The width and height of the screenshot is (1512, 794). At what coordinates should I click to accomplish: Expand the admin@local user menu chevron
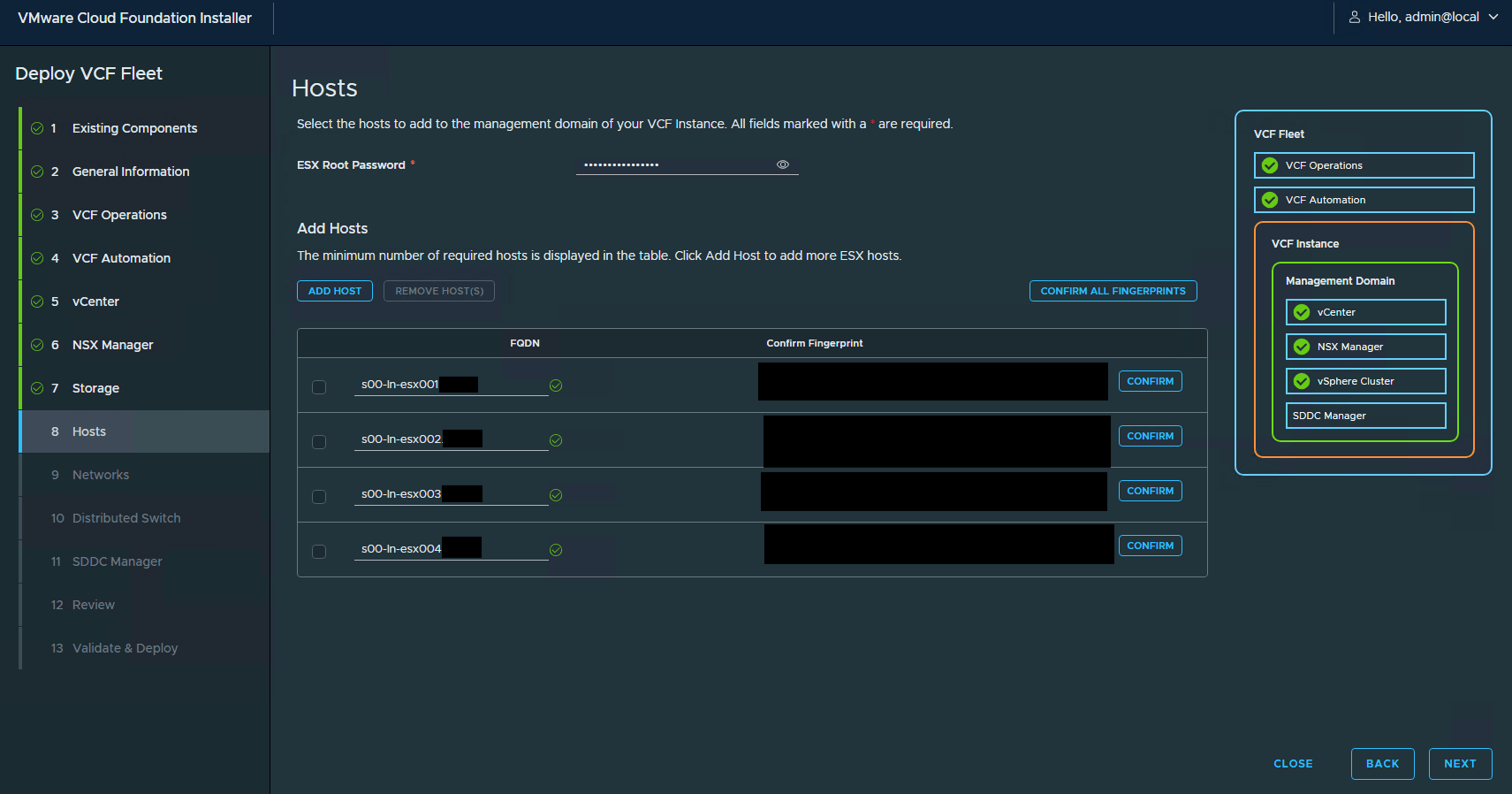click(1493, 17)
